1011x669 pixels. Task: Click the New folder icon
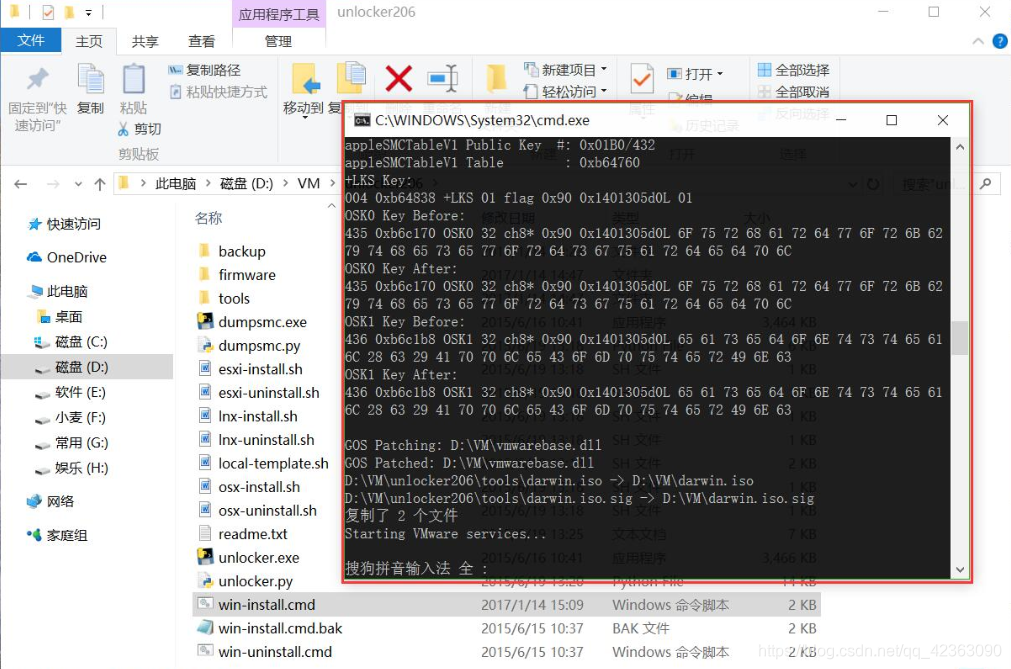tap(496, 79)
